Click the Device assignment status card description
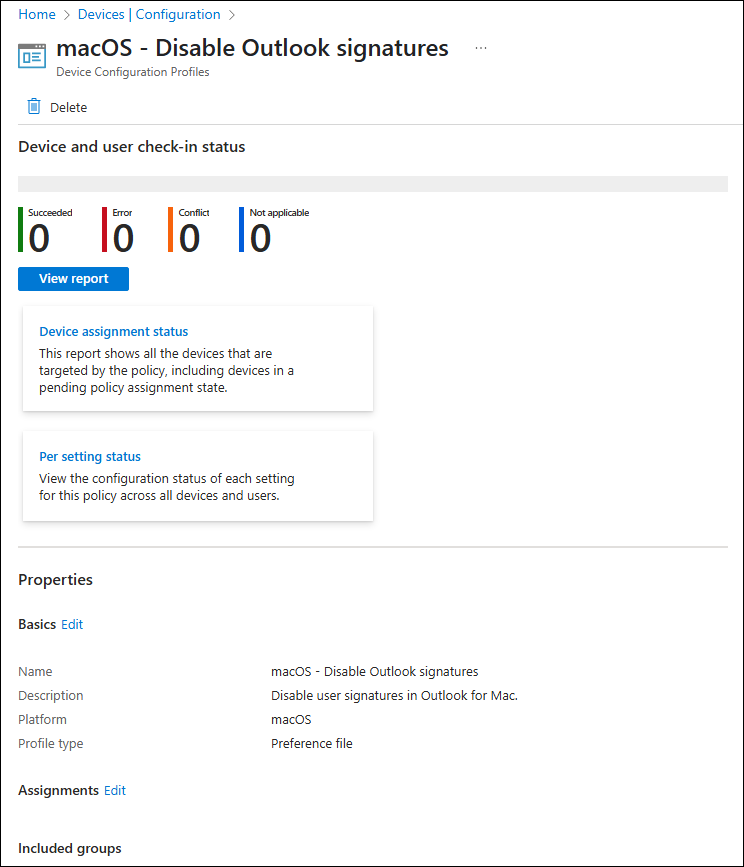Screen dimensions: 744x867 166,370
